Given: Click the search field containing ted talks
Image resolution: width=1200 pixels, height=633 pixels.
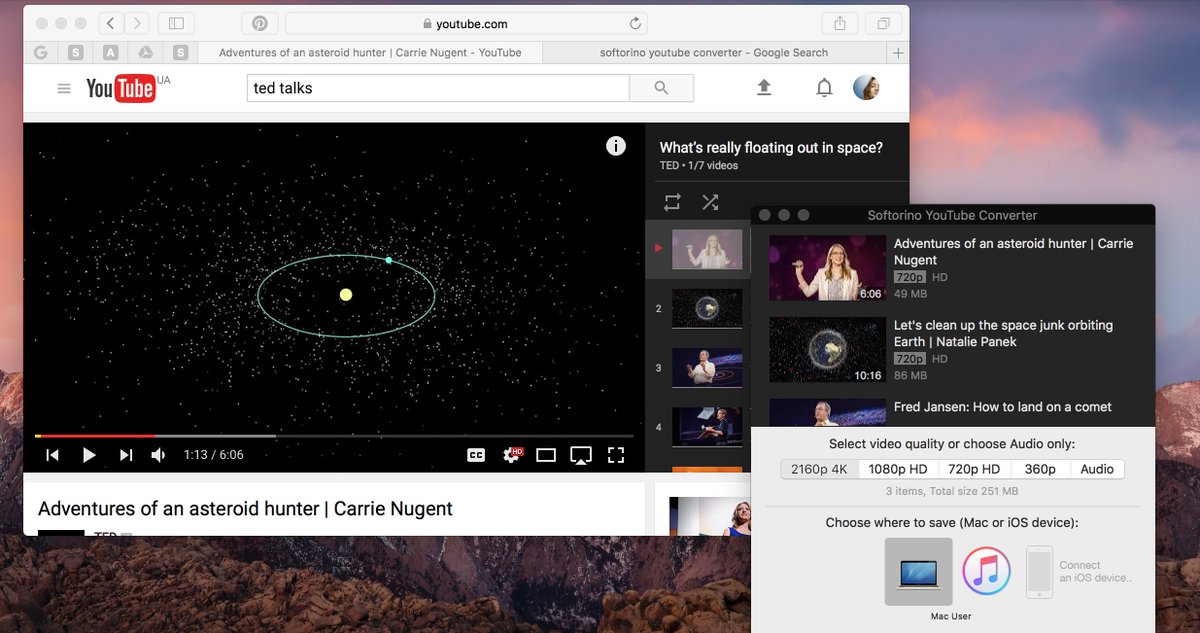Looking at the screenshot, I should tap(438, 88).
